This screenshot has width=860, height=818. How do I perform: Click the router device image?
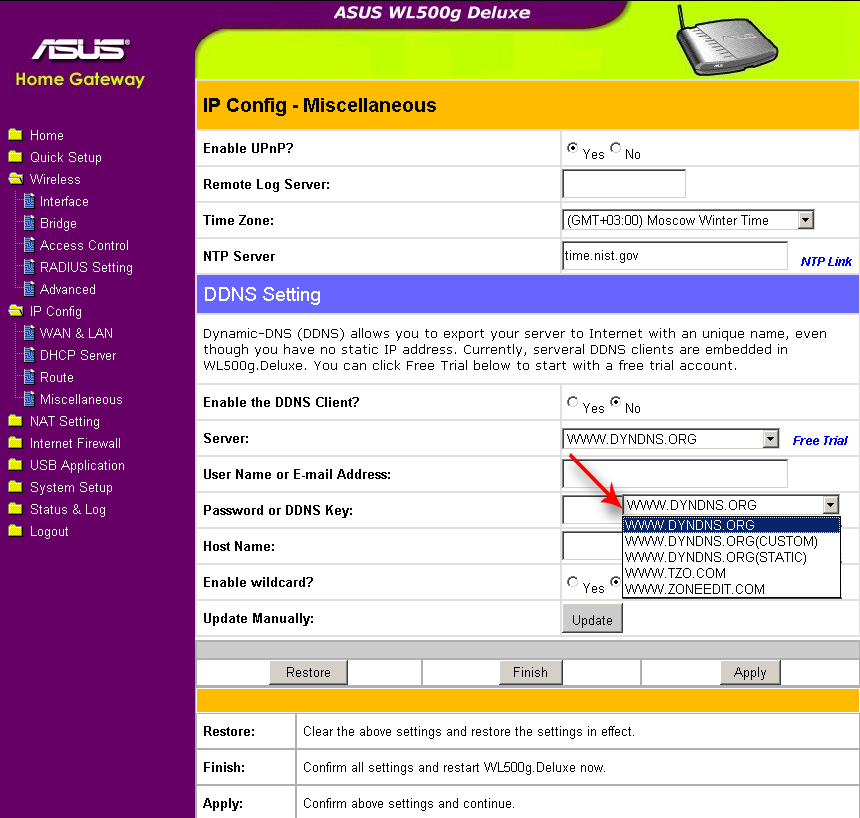click(726, 41)
